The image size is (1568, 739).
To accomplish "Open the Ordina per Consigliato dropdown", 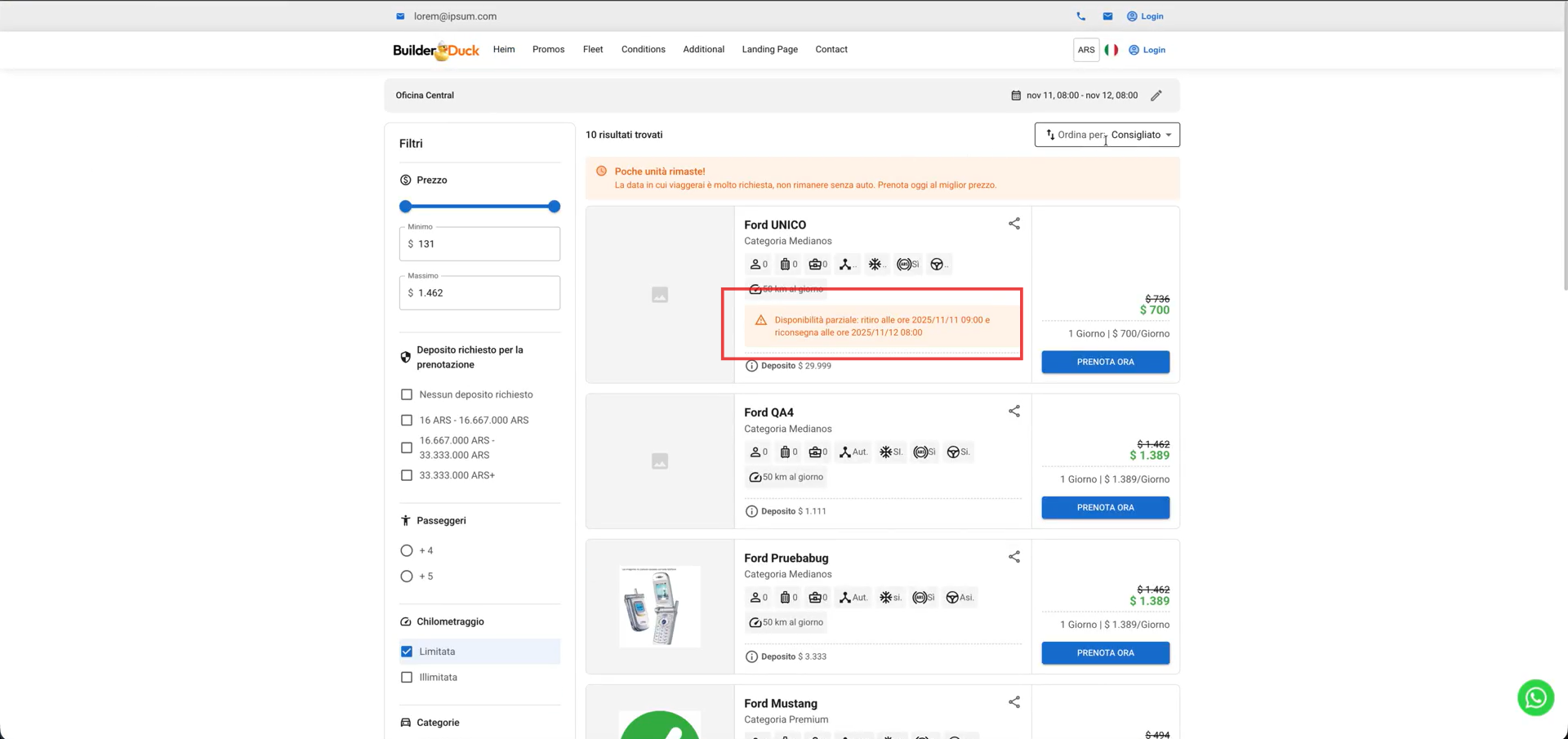I will [1107, 135].
